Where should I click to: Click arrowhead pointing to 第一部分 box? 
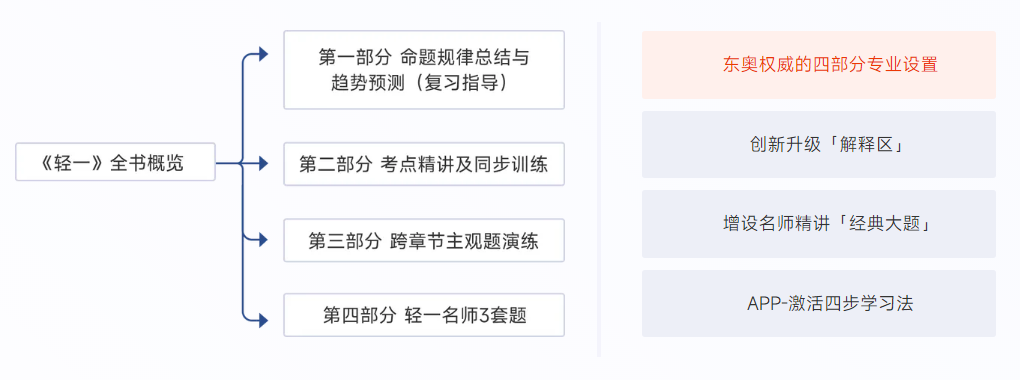(x=263, y=55)
